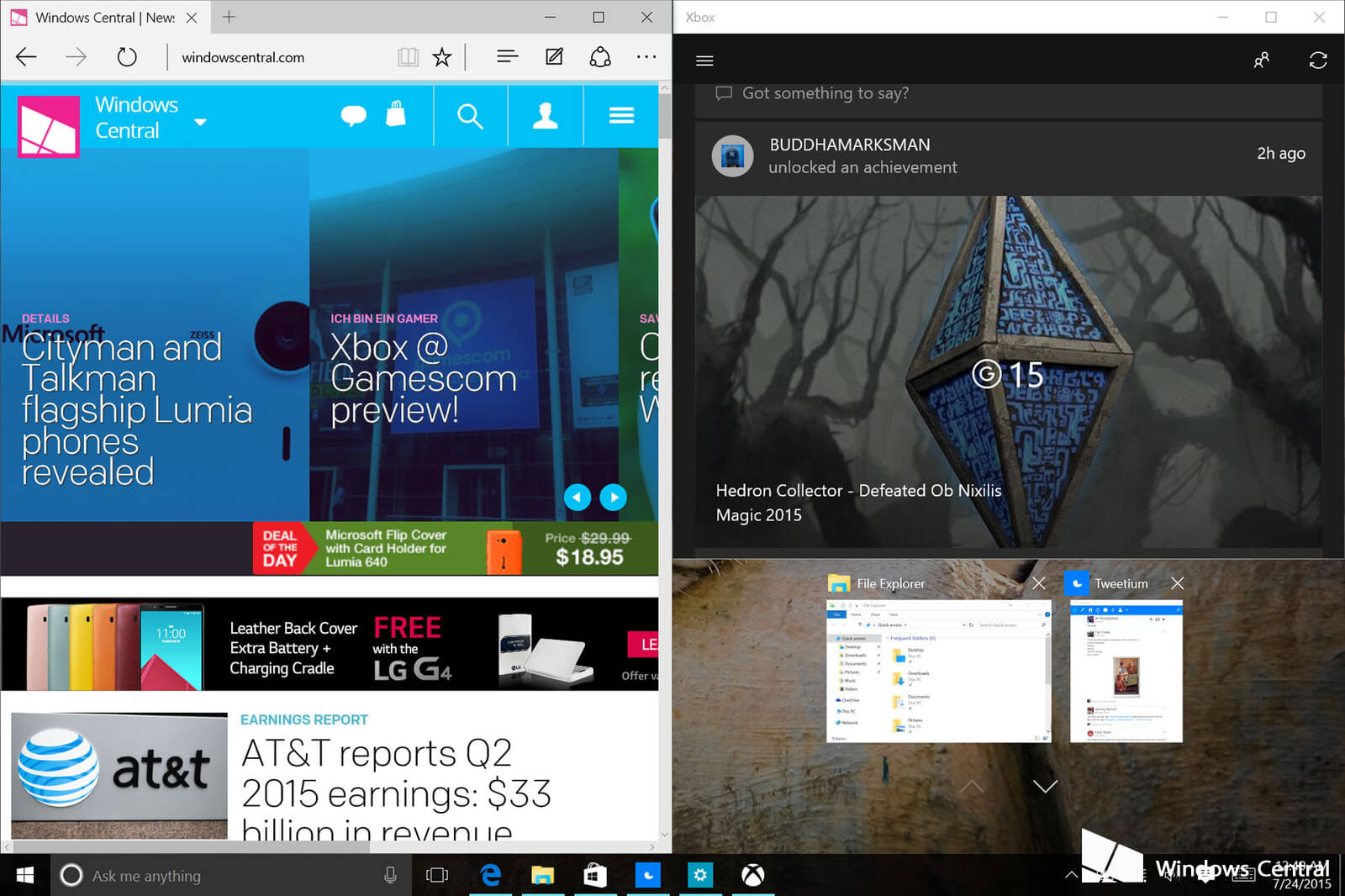The height and width of the screenshot is (896, 1345).
Task: Close the Tweetium snap thumbnail
Action: (1177, 583)
